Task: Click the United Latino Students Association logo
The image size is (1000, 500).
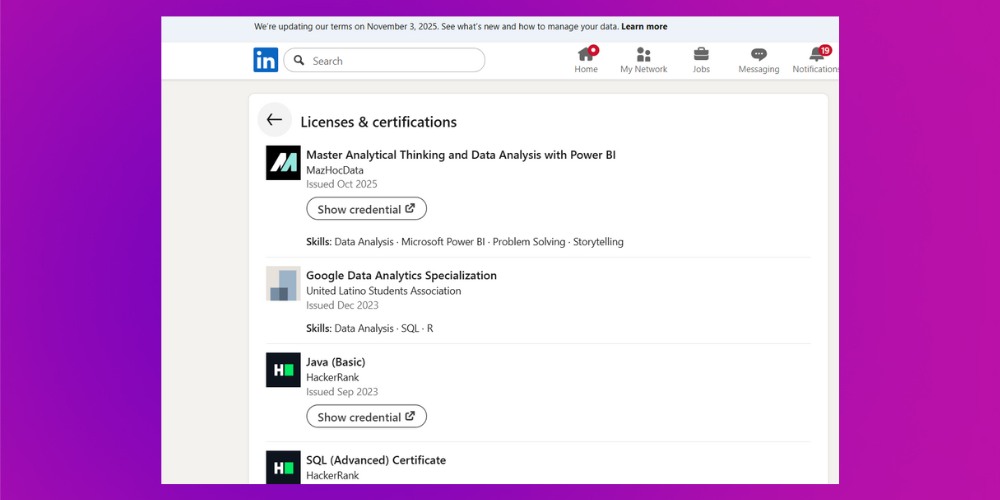Action: (283, 283)
